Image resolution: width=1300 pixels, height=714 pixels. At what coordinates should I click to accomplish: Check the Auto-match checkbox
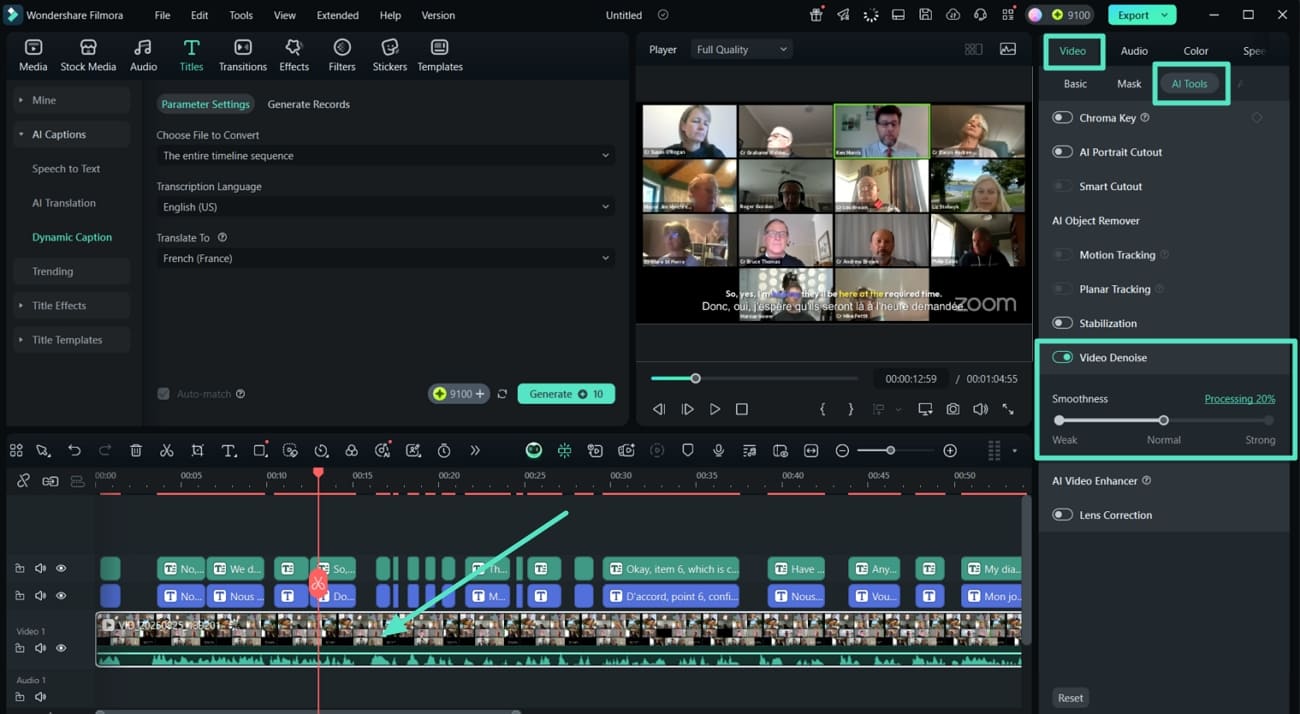(x=163, y=394)
